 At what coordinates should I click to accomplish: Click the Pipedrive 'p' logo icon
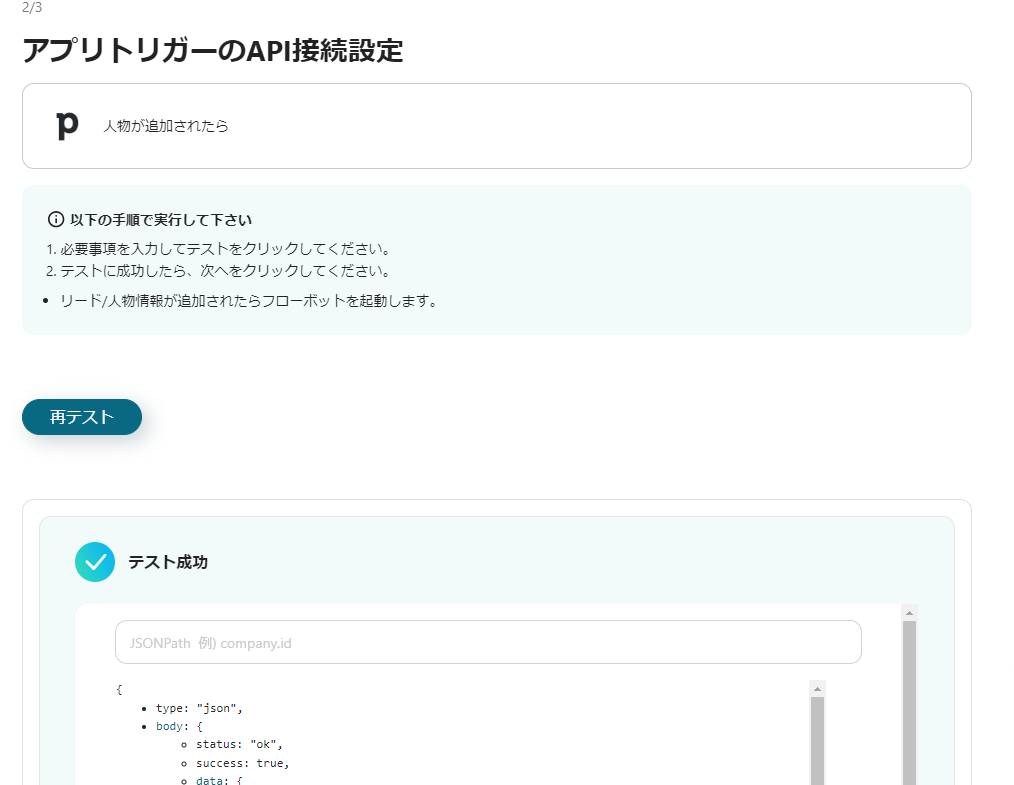67,125
